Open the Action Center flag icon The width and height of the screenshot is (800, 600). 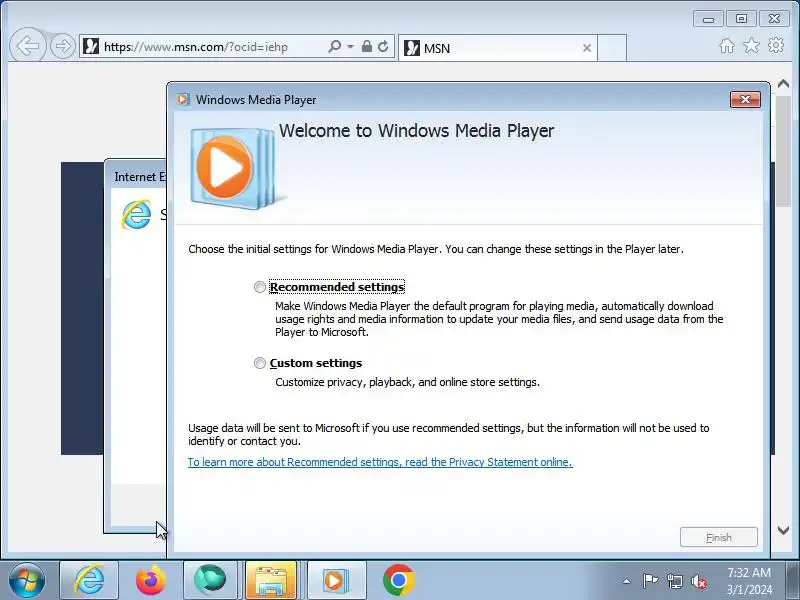point(650,581)
